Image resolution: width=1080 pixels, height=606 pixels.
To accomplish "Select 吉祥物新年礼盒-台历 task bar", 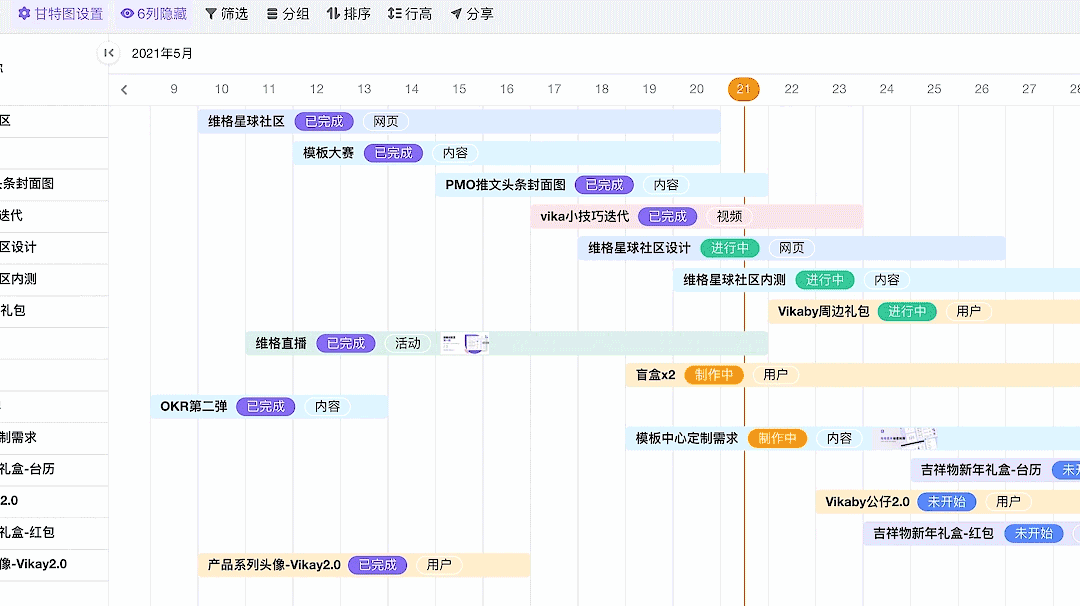I will click(995, 470).
